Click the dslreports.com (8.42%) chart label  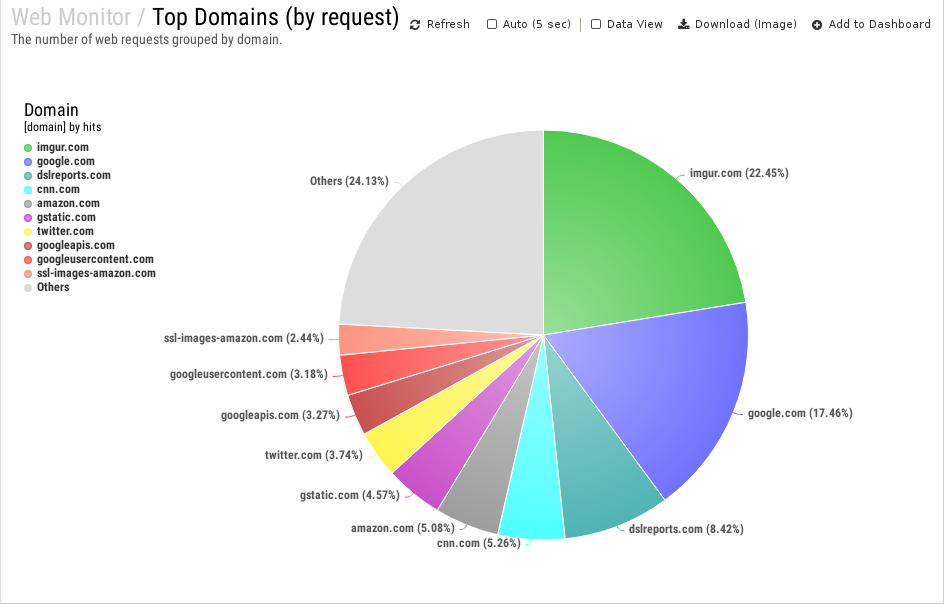click(x=686, y=529)
